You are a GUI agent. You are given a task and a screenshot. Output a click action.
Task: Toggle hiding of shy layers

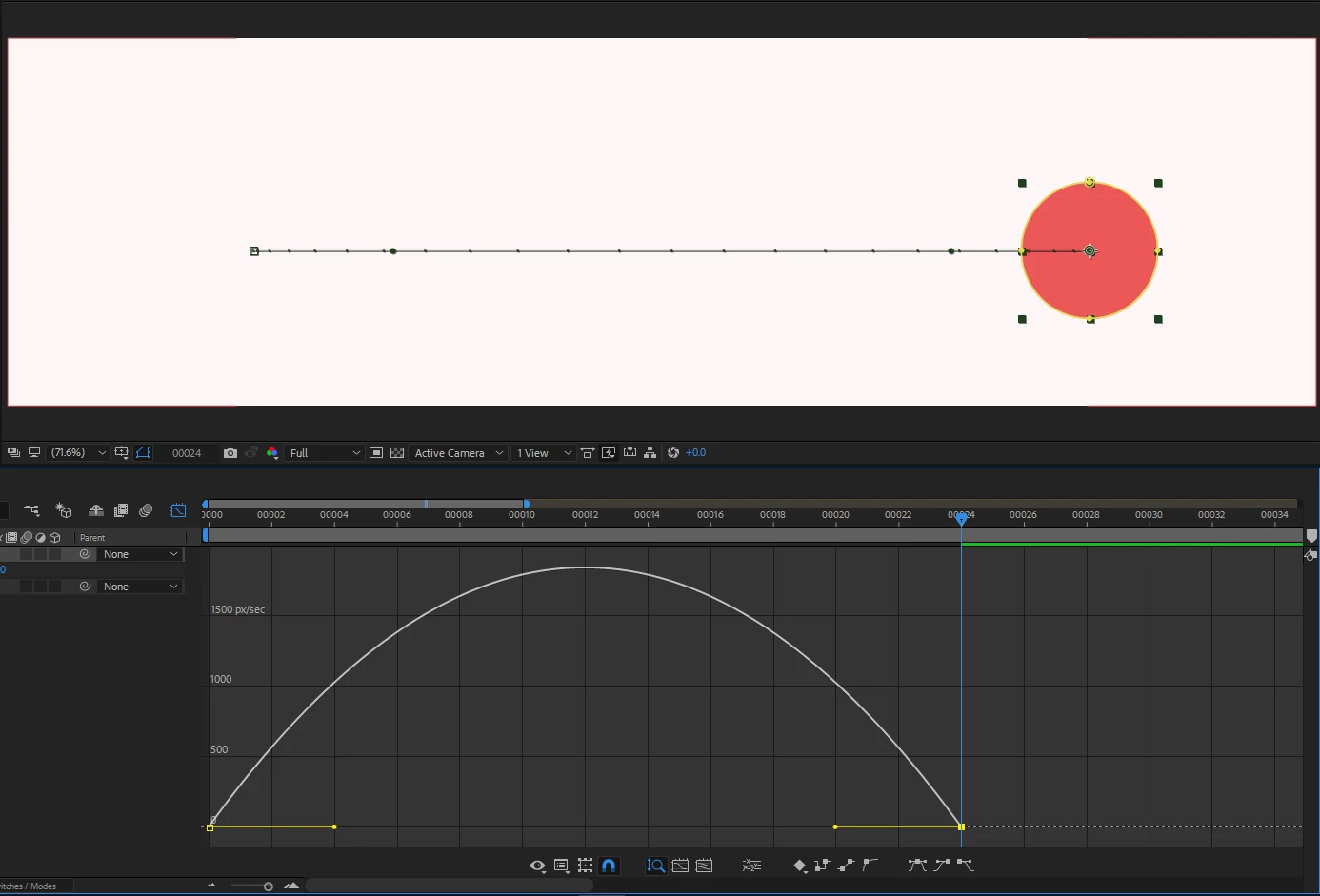95,510
